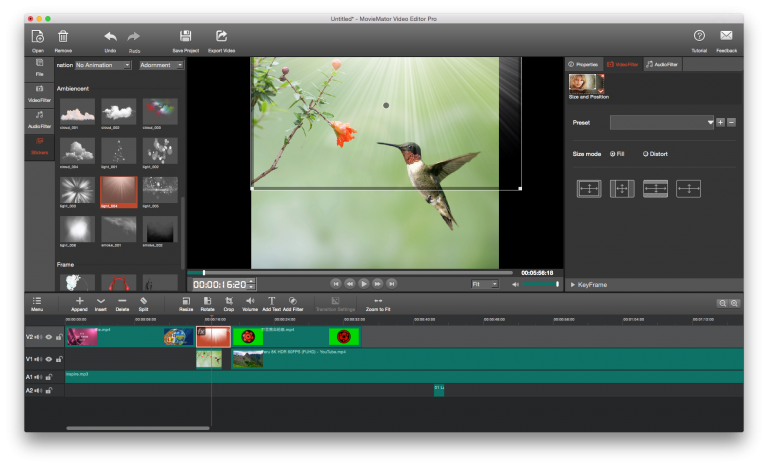This screenshot has width=768, height=467.
Task: Expand the KeyFrame section
Action: coord(588,285)
